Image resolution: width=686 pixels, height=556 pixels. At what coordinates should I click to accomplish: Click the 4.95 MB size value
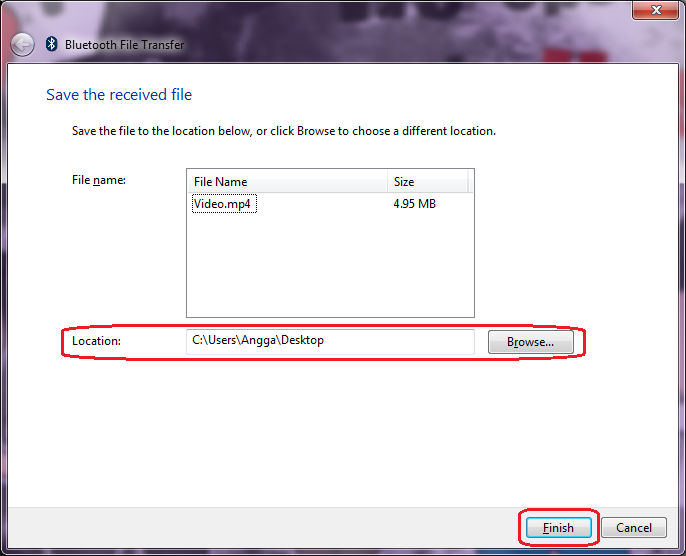coord(414,204)
